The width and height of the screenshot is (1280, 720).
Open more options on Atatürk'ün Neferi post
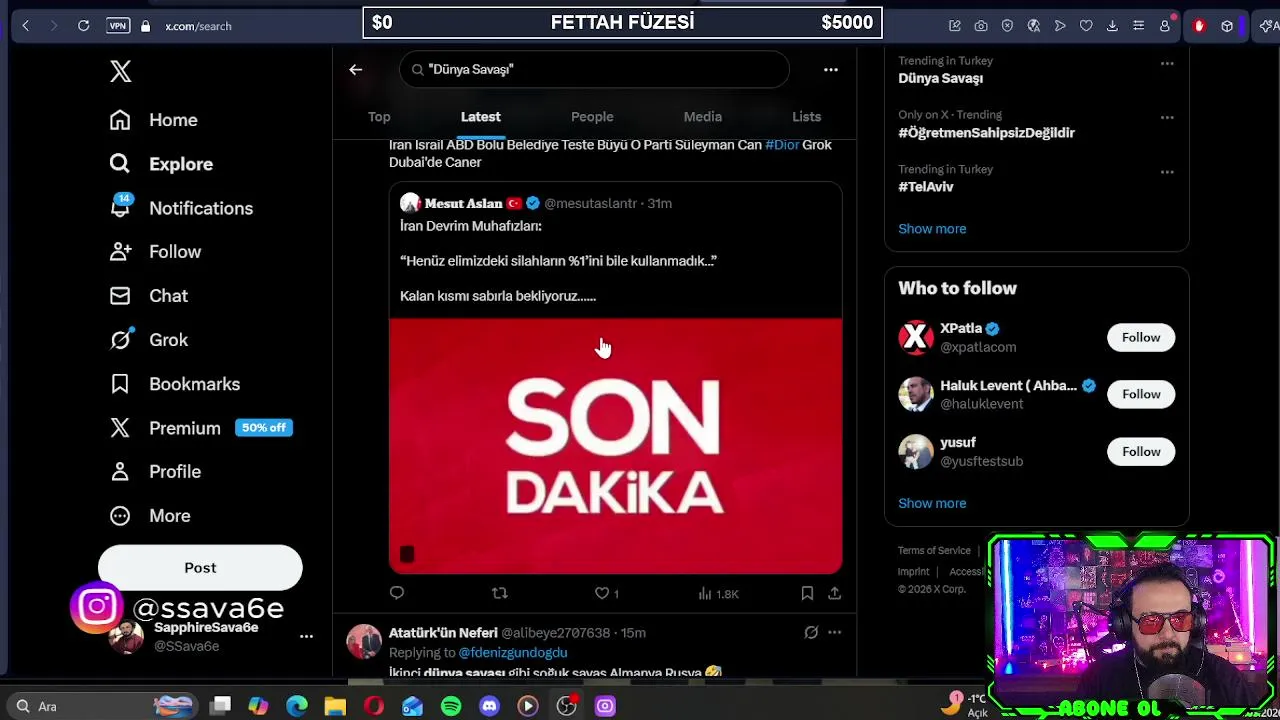tap(834, 632)
